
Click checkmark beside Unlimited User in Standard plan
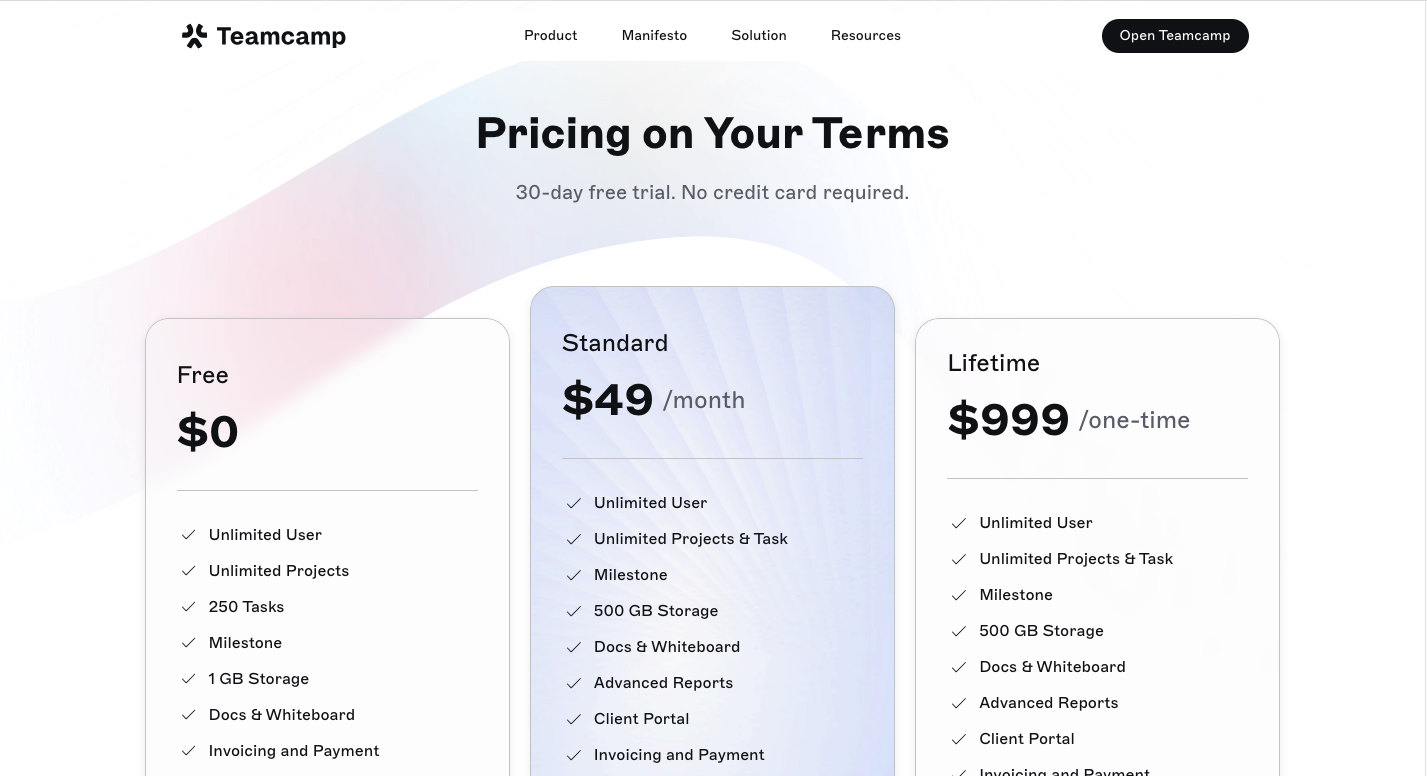point(574,503)
